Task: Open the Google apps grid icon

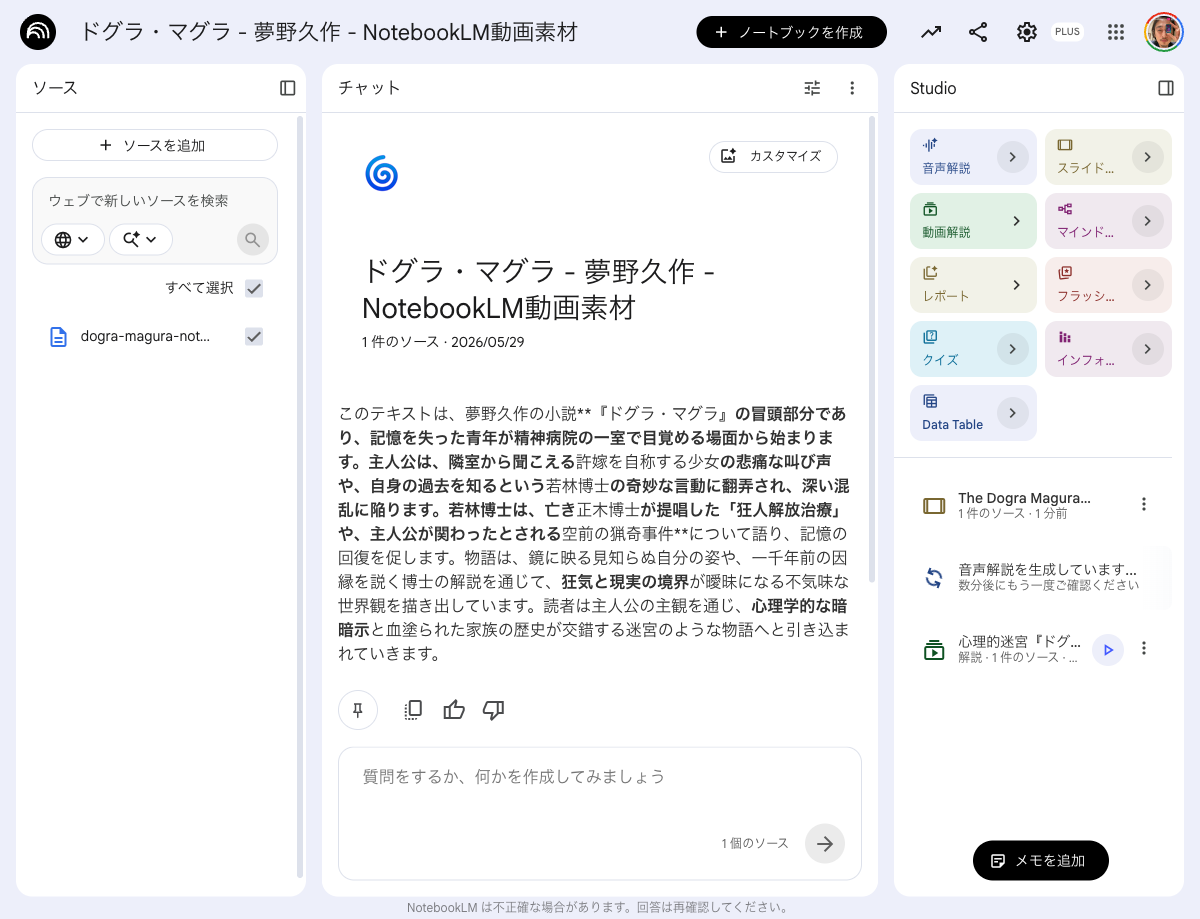Action: tap(1116, 32)
